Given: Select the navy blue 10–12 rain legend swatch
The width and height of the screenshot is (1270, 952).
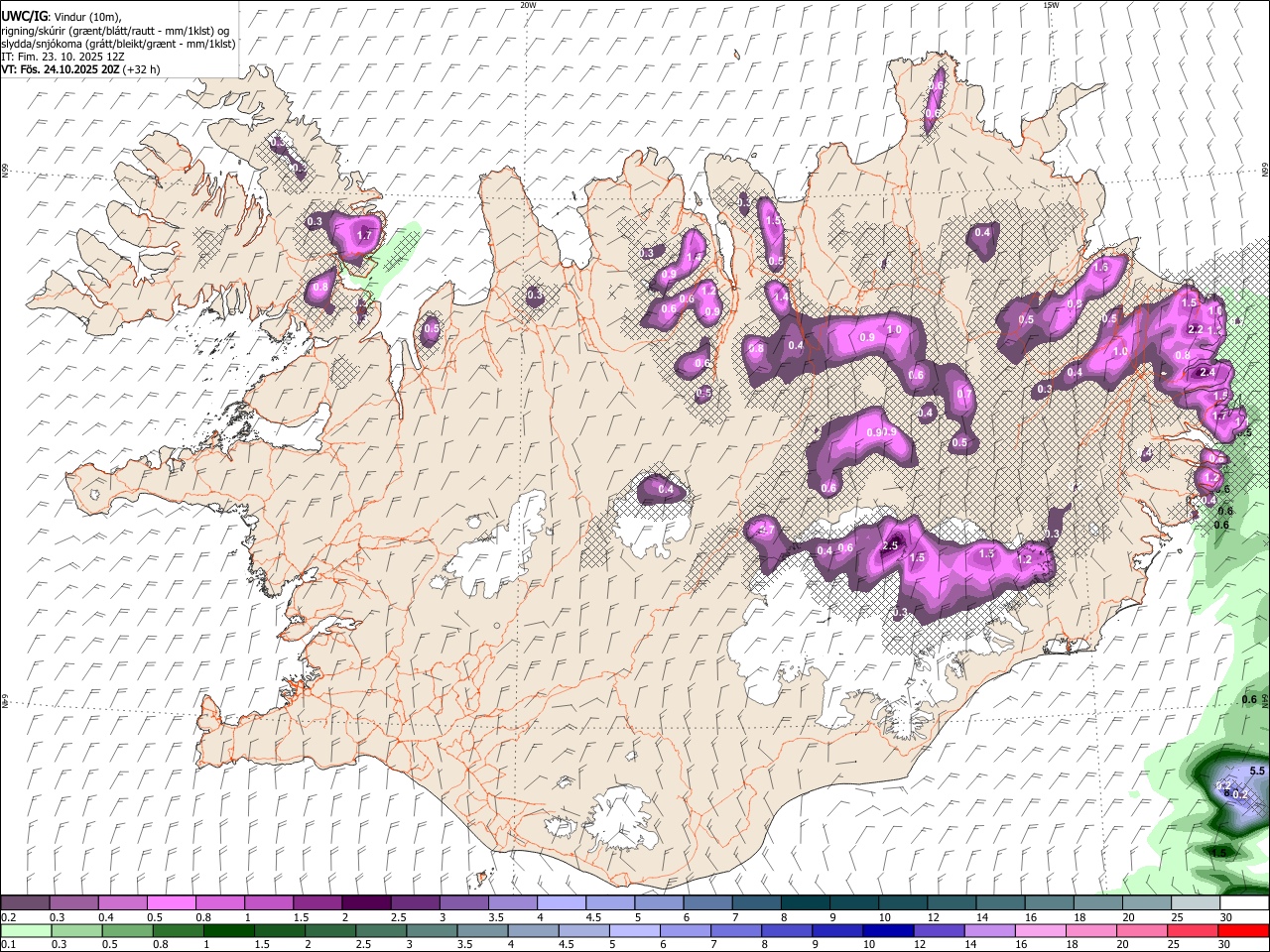Looking at the screenshot, I should coord(887,930).
